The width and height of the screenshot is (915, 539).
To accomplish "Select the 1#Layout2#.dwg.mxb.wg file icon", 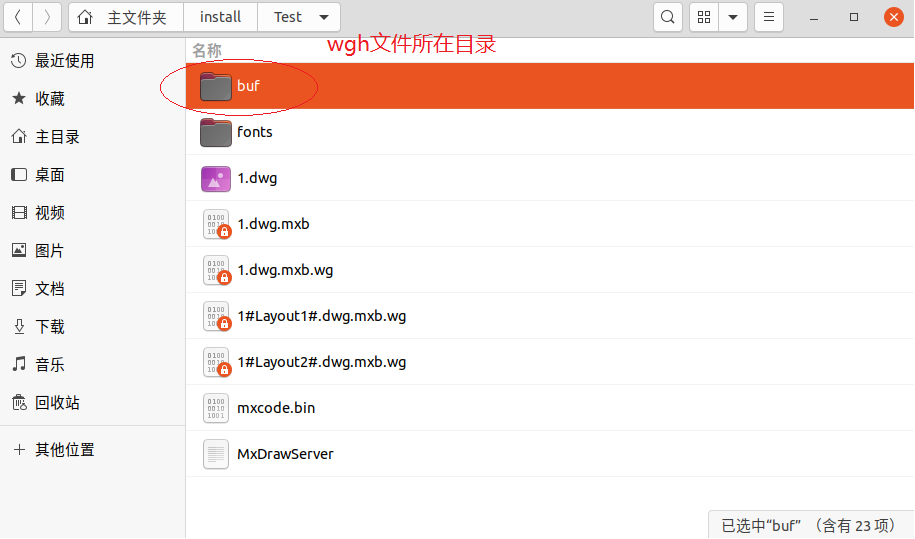I will coord(216,363).
